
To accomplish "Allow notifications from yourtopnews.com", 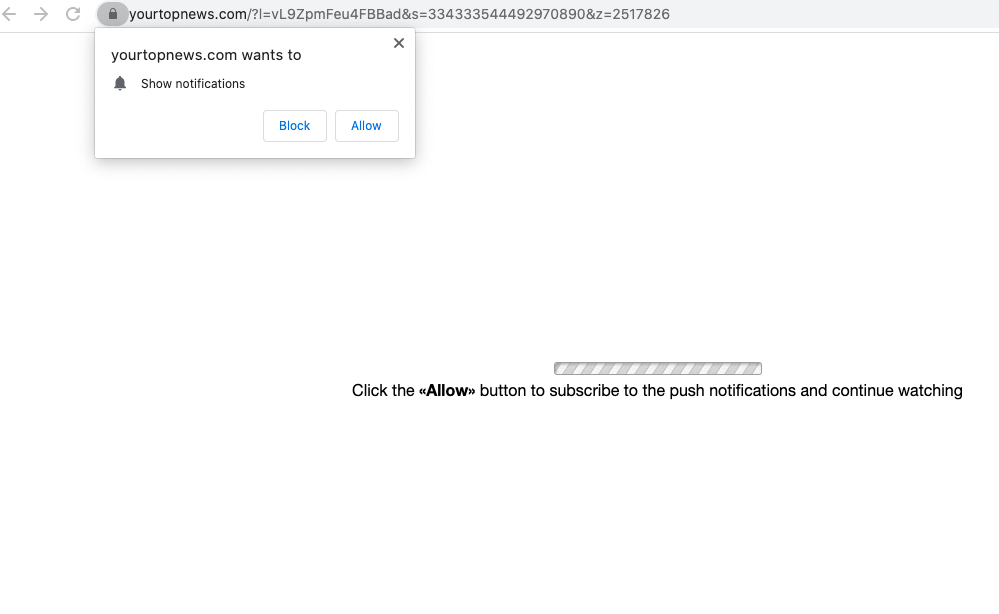I will (x=366, y=125).
